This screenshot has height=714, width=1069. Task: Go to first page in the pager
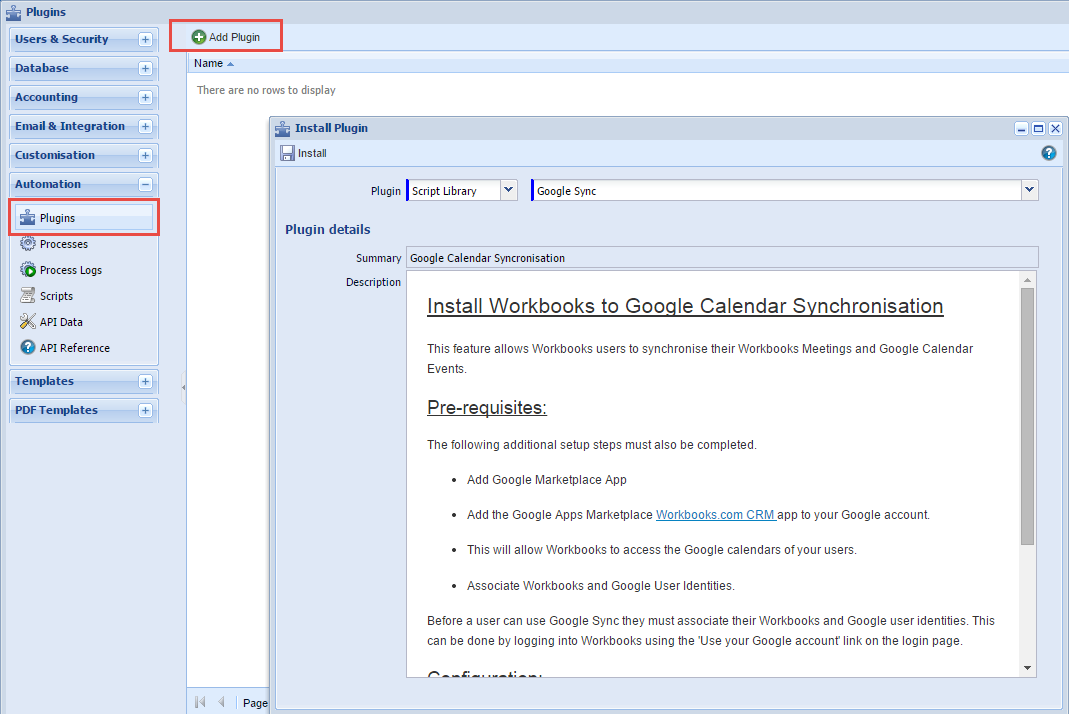coord(200,702)
